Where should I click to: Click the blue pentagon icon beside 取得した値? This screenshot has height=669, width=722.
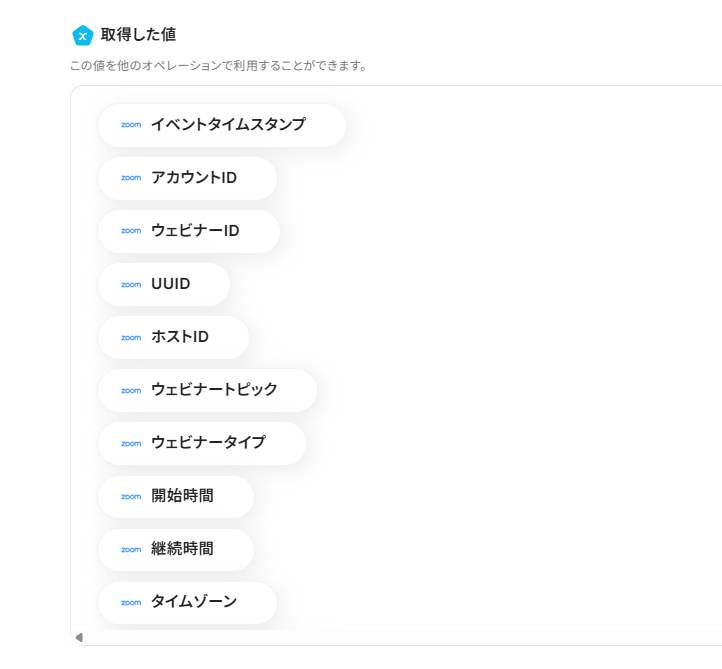coord(83,36)
